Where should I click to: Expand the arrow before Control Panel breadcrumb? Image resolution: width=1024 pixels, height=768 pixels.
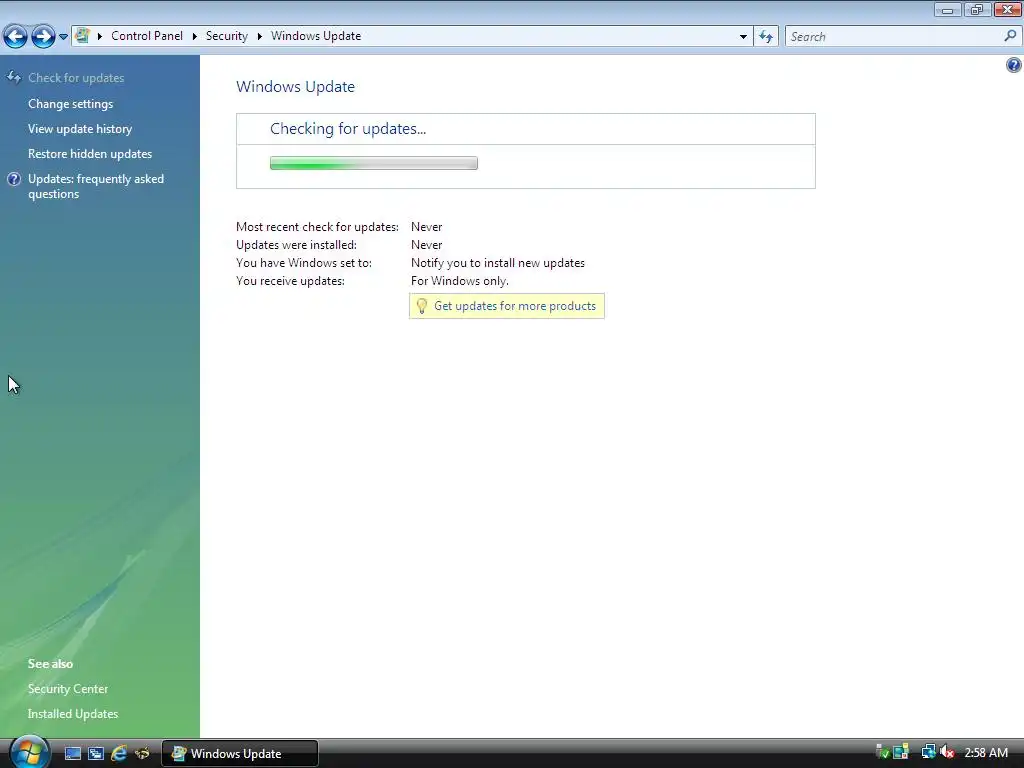(x=100, y=36)
